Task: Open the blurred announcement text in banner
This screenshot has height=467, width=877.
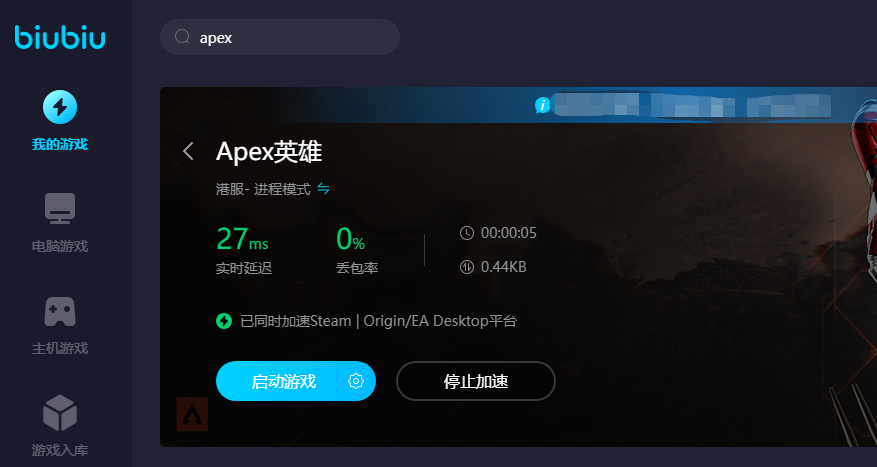Action: 690,104
